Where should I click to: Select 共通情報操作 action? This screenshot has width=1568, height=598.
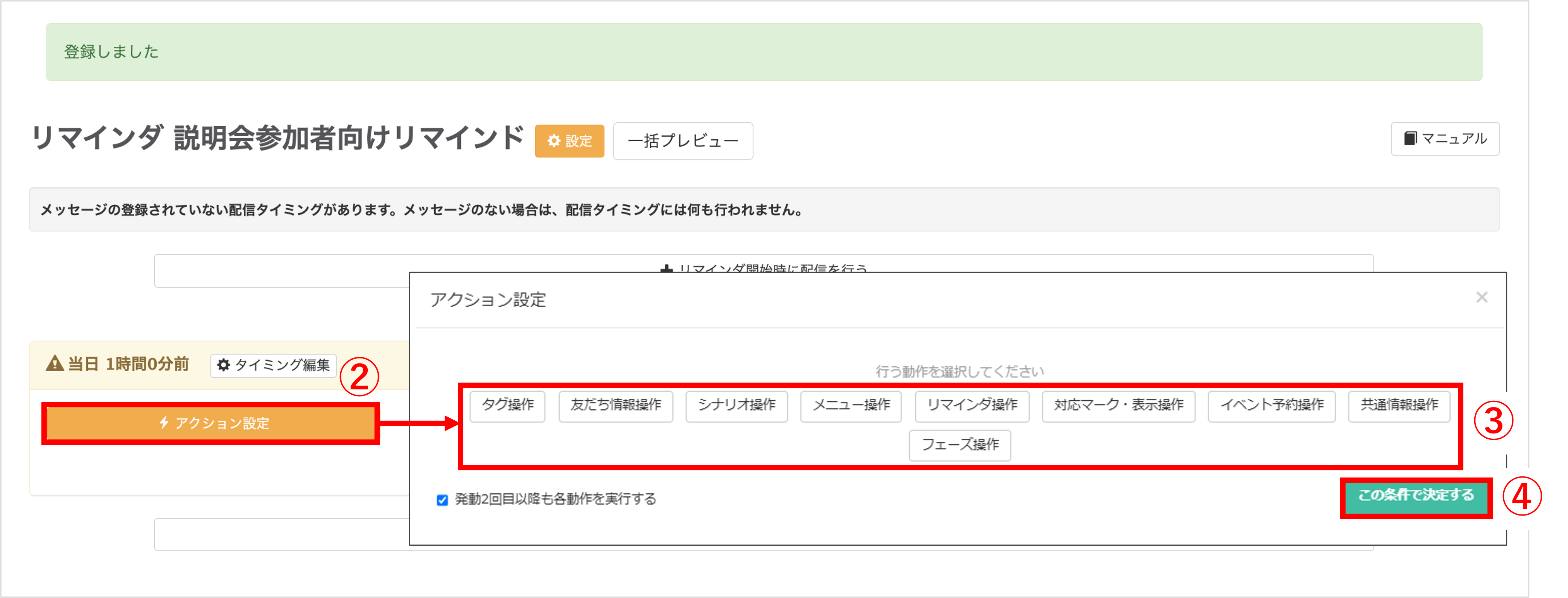1399,406
